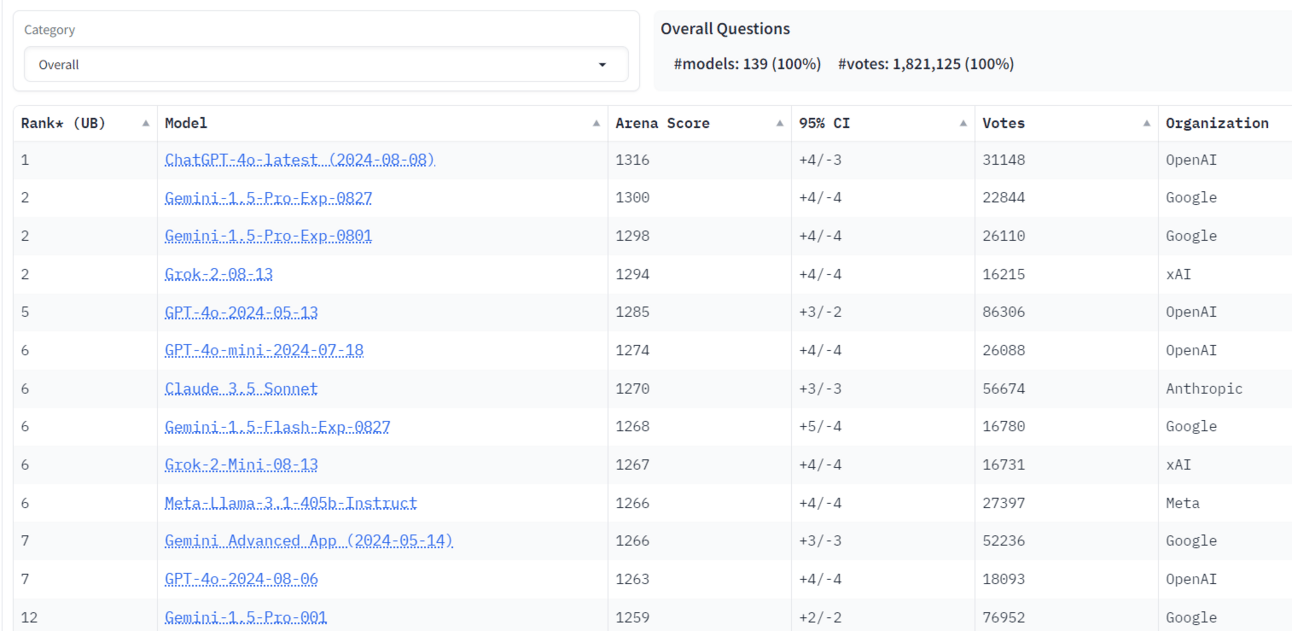Viewport: 1292px width, 631px height.
Task: Select Votes cell 22844
Action: tap(1066, 198)
